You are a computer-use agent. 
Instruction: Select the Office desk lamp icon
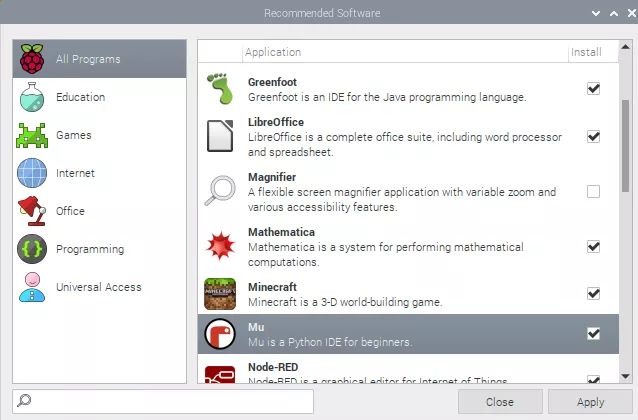coord(32,211)
